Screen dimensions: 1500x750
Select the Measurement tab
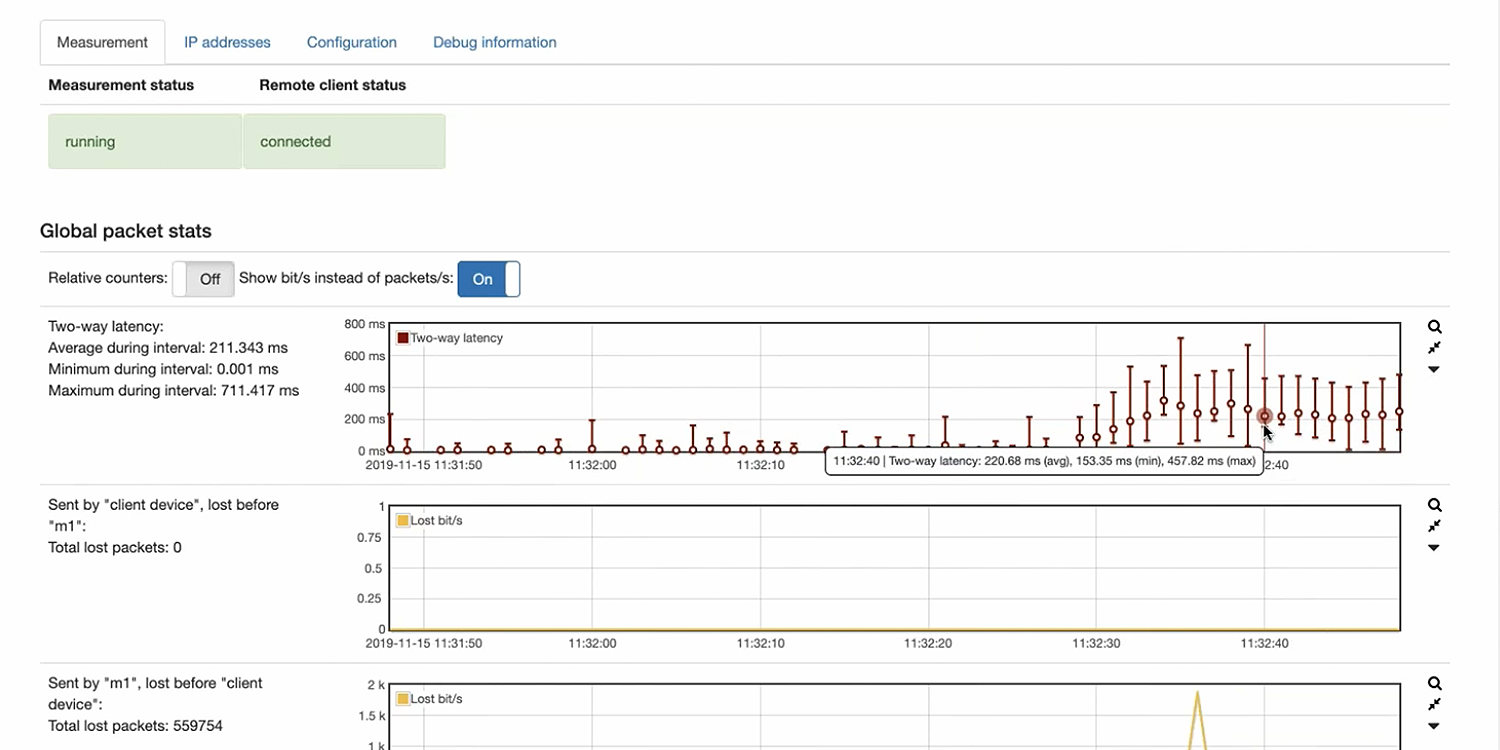click(102, 42)
